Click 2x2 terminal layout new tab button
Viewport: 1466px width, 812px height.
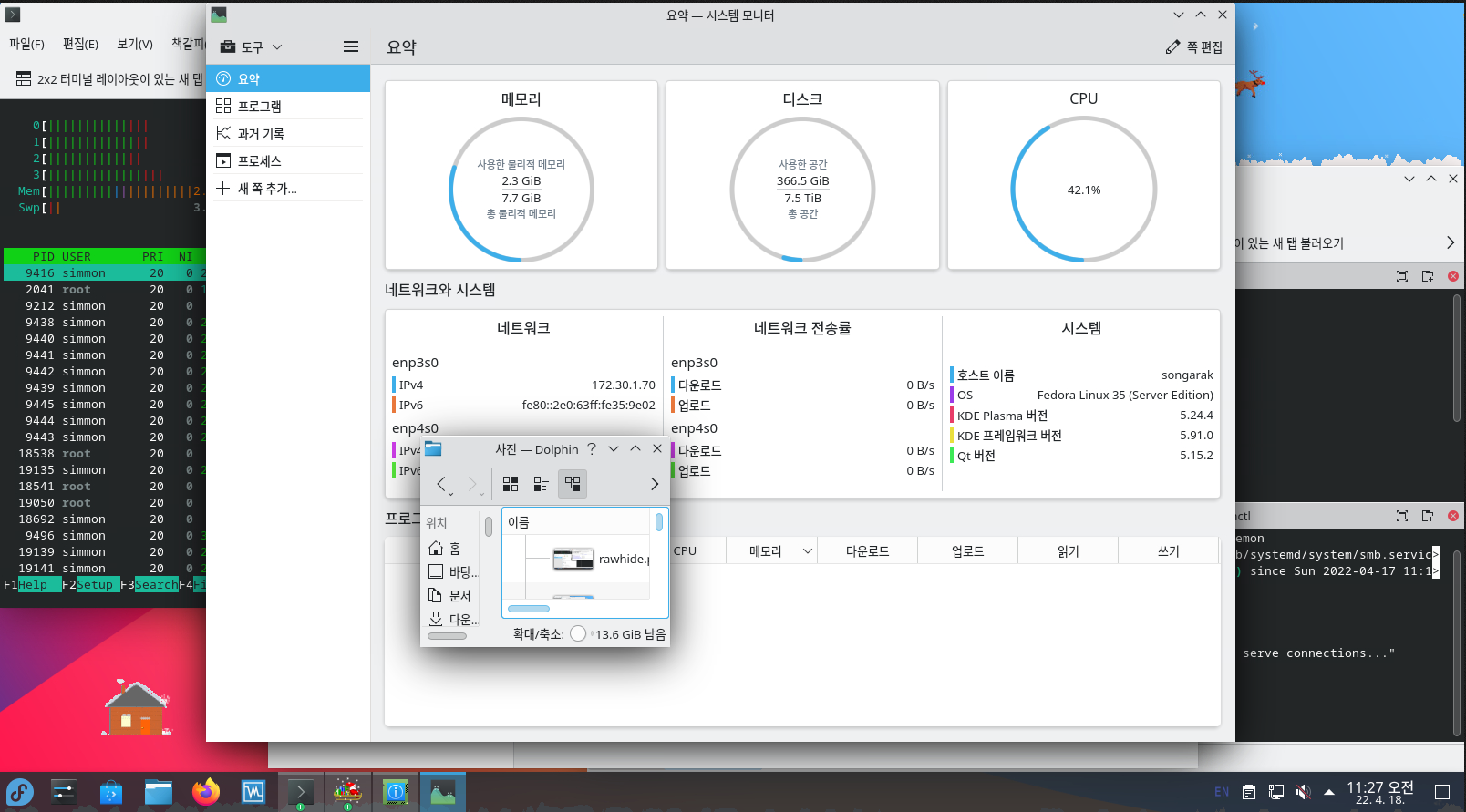click(x=109, y=79)
